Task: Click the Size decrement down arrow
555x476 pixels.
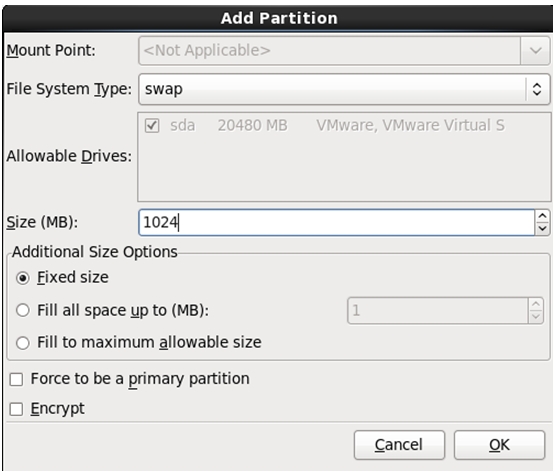Action: (542, 229)
